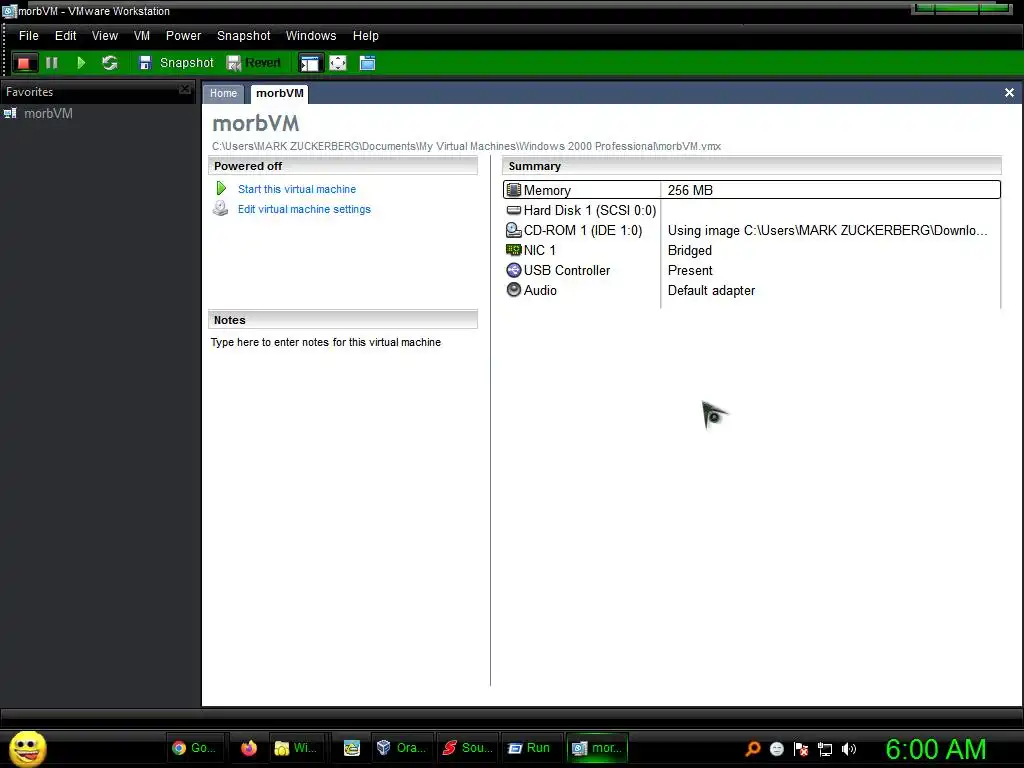
Task: Click the round white tray icon
Action: coord(776,749)
